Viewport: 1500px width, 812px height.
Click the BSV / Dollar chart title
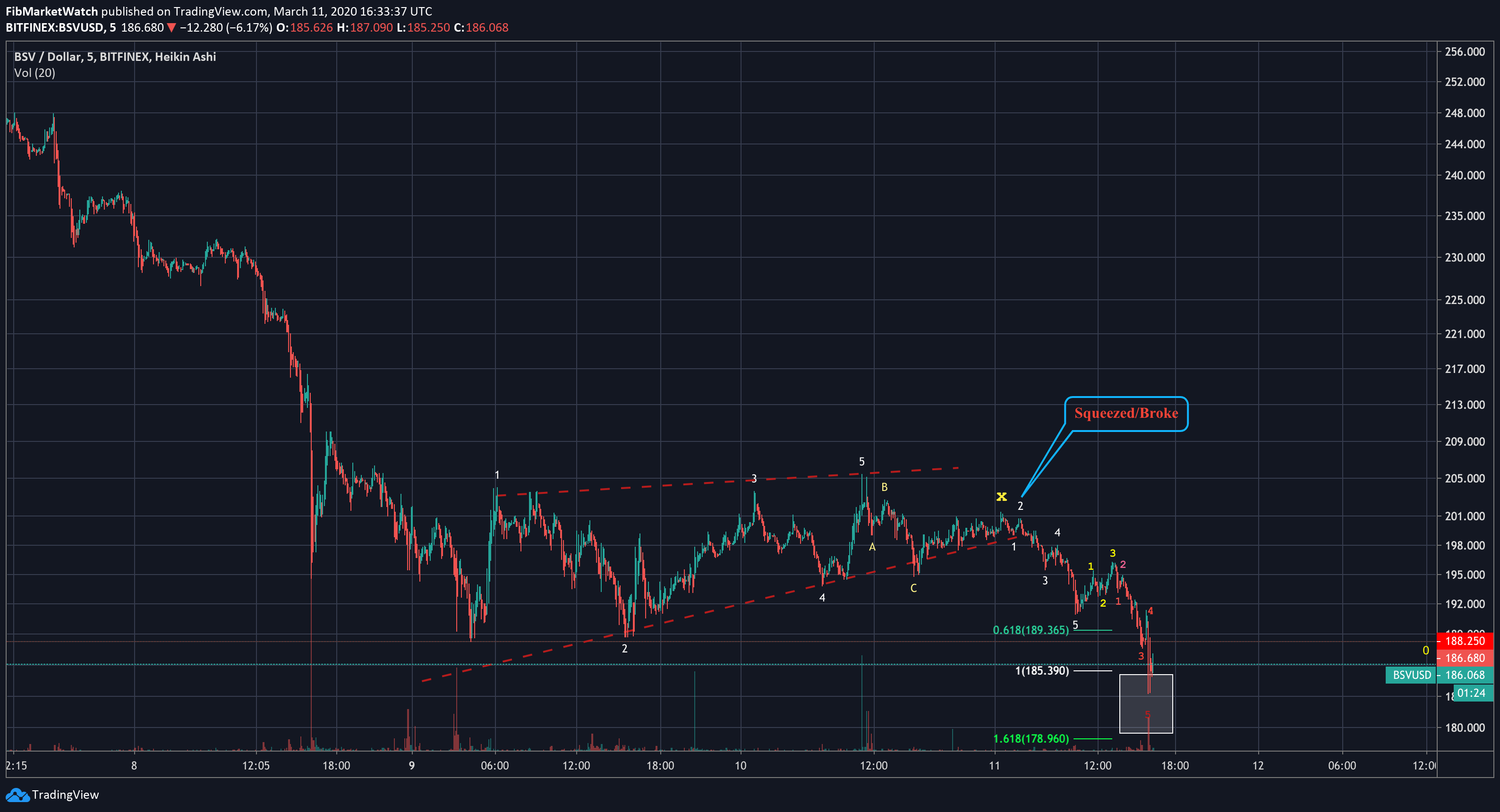pyautogui.click(x=115, y=57)
